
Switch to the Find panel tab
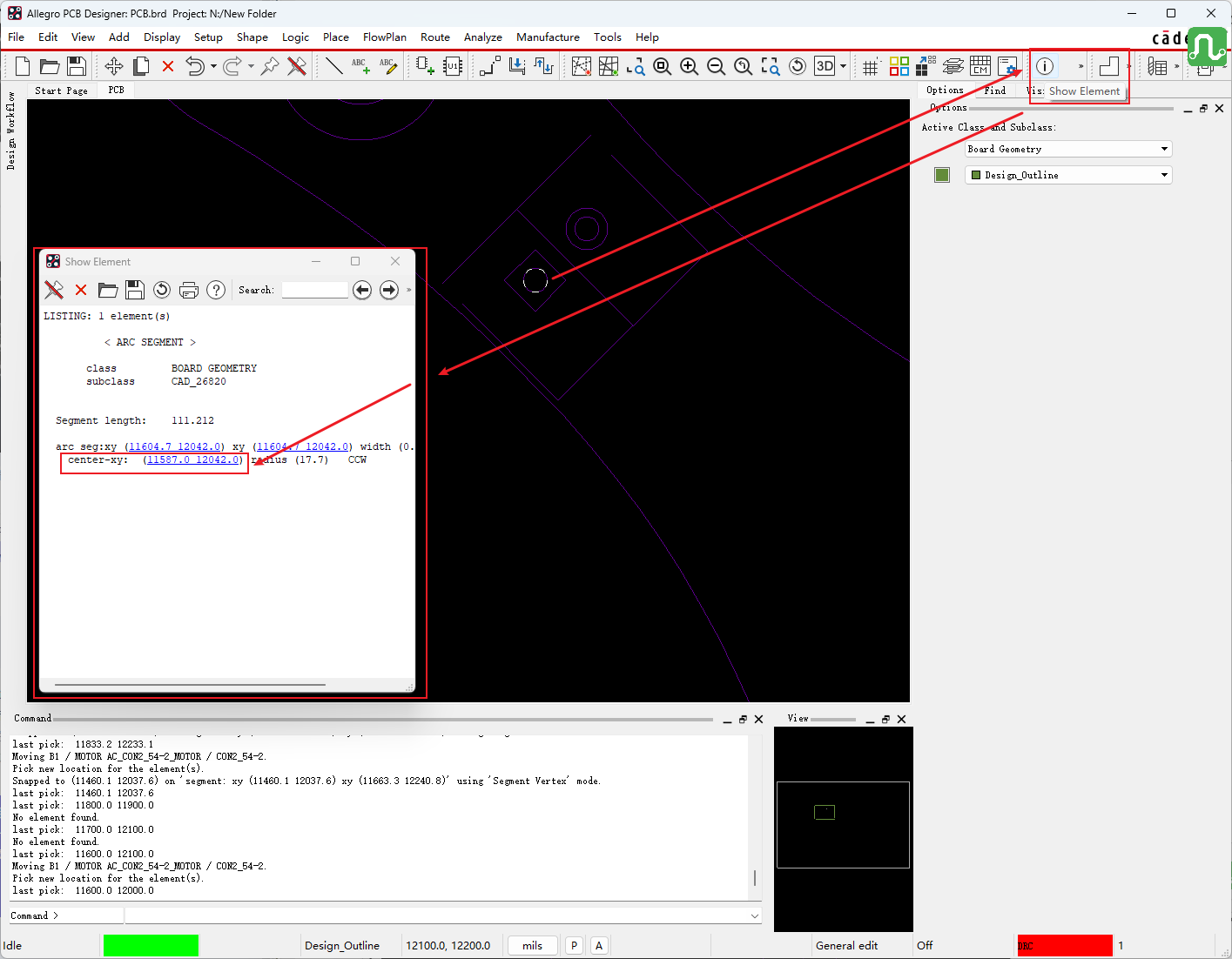pos(995,91)
